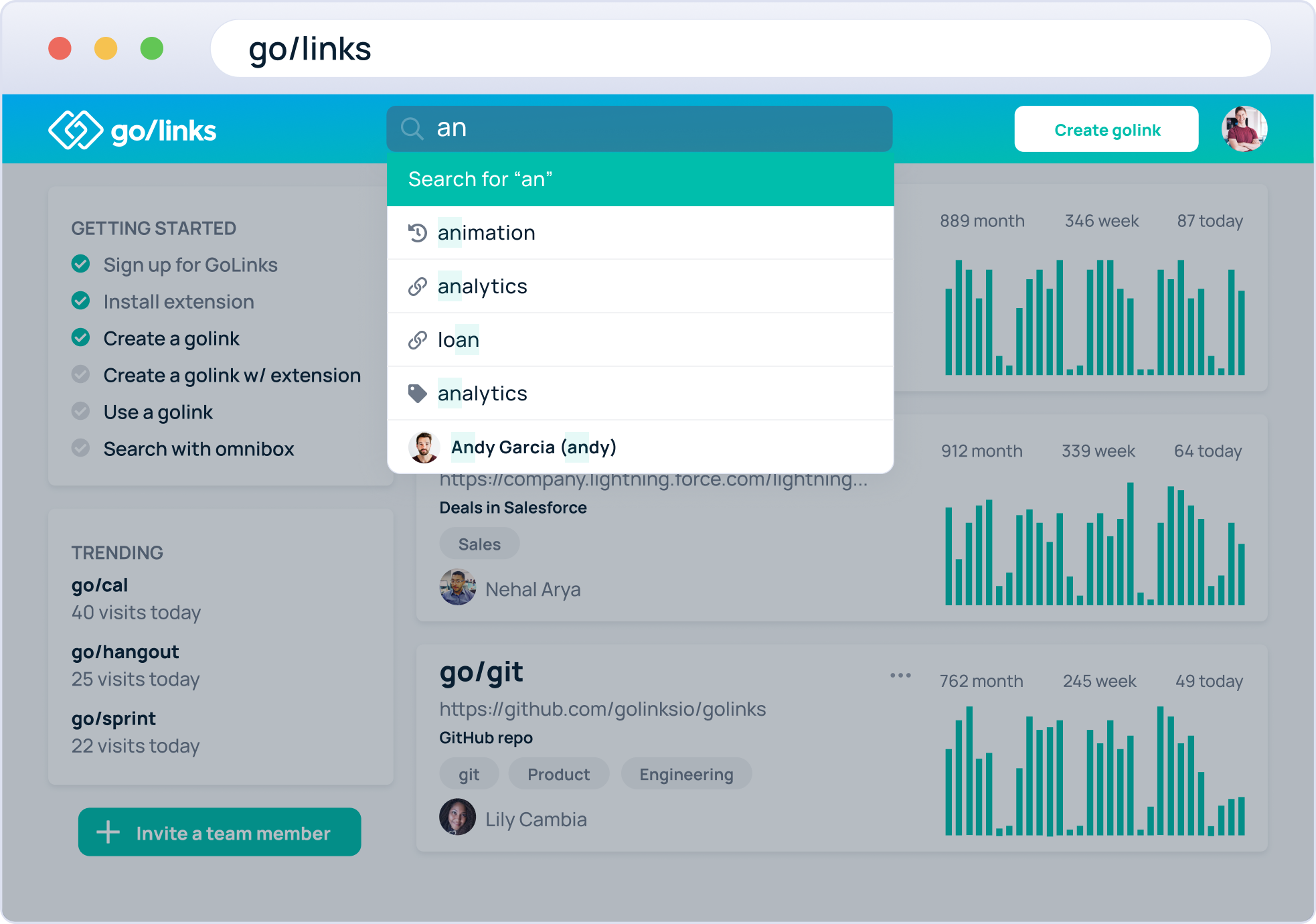Viewport: 1316px width, 924px height.
Task: Click the magnifier icon in the search bar
Action: (411, 128)
